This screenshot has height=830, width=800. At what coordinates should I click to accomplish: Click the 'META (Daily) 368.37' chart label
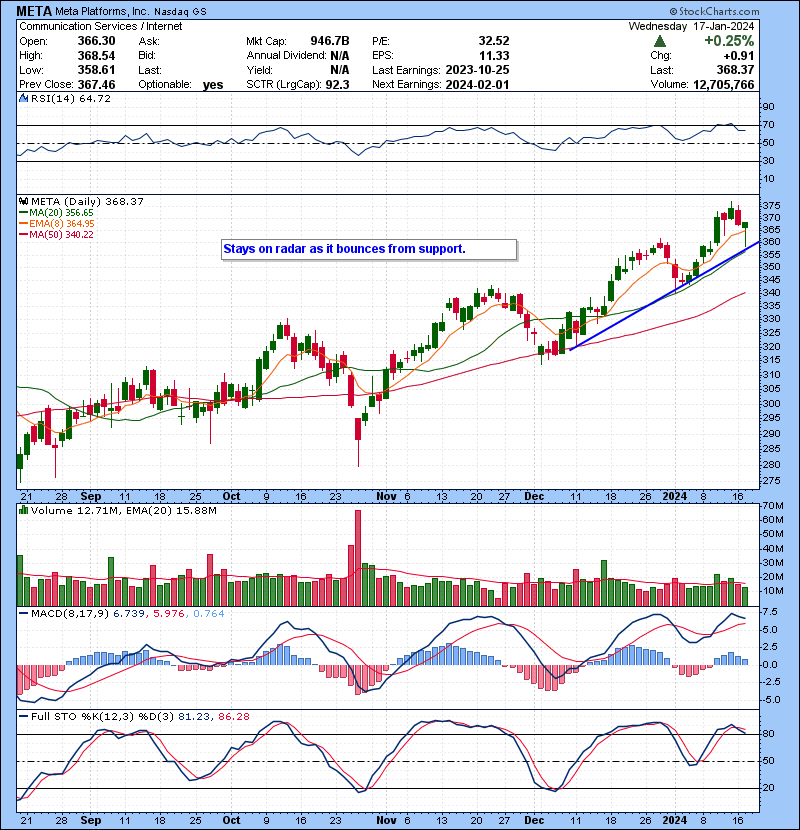pos(87,202)
